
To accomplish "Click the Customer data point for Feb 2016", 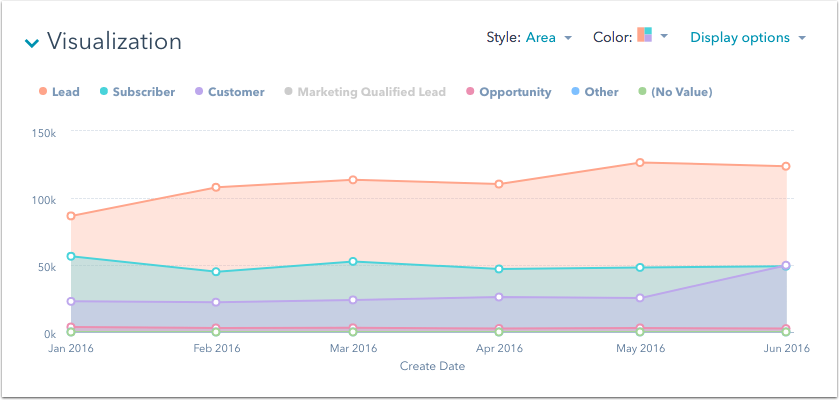I will point(216,302).
